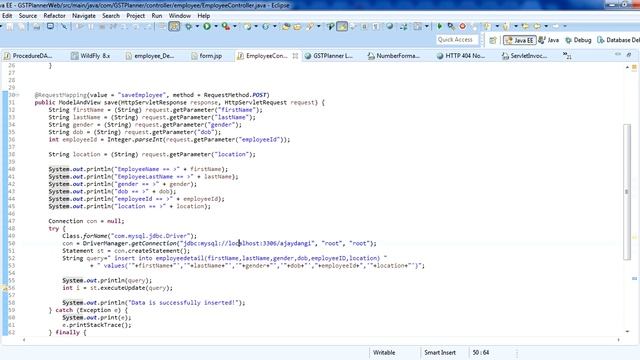Viewport: 640px width, 360px height.
Task: Open the internal Web Browser globe icon
Action: coord(390,26)
